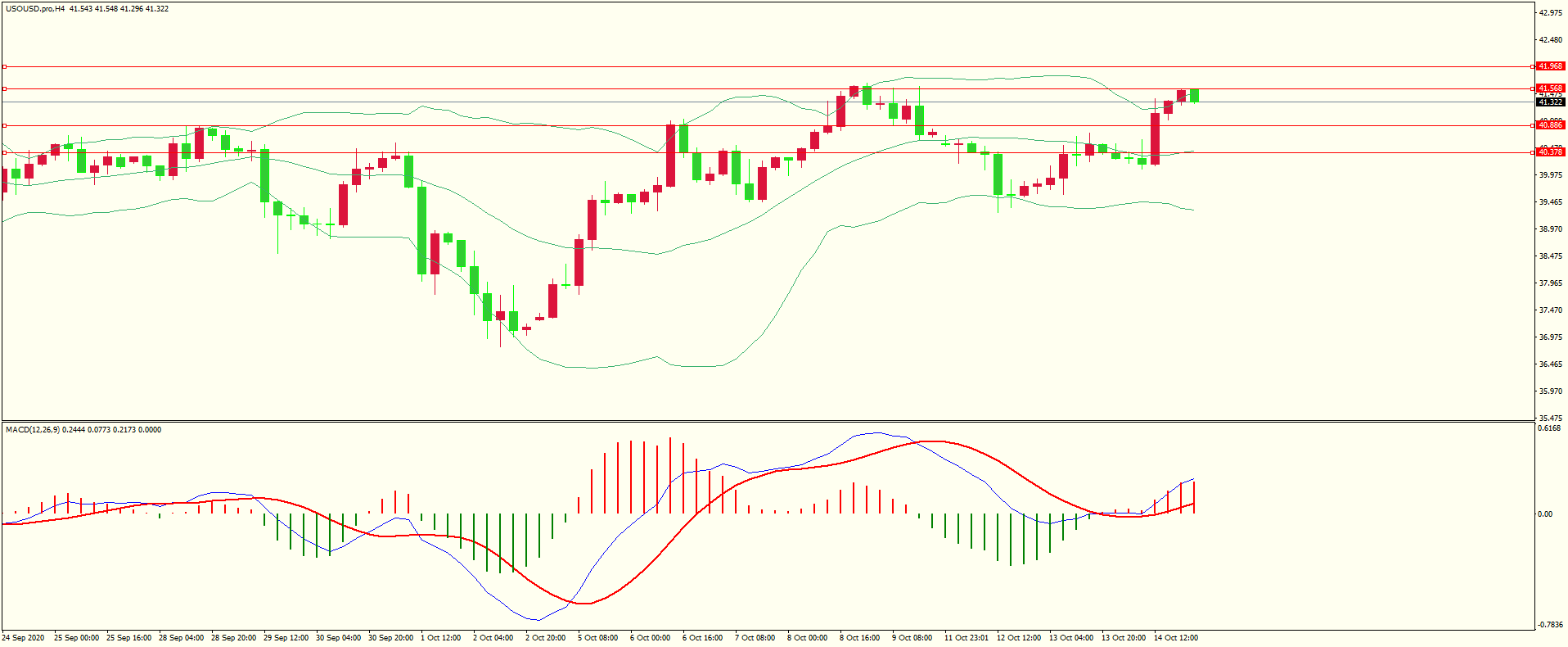This screenshot has height=647, width=1568.
Task: Click right anchor handle of 41.968 line
Action: [1532, 66]
